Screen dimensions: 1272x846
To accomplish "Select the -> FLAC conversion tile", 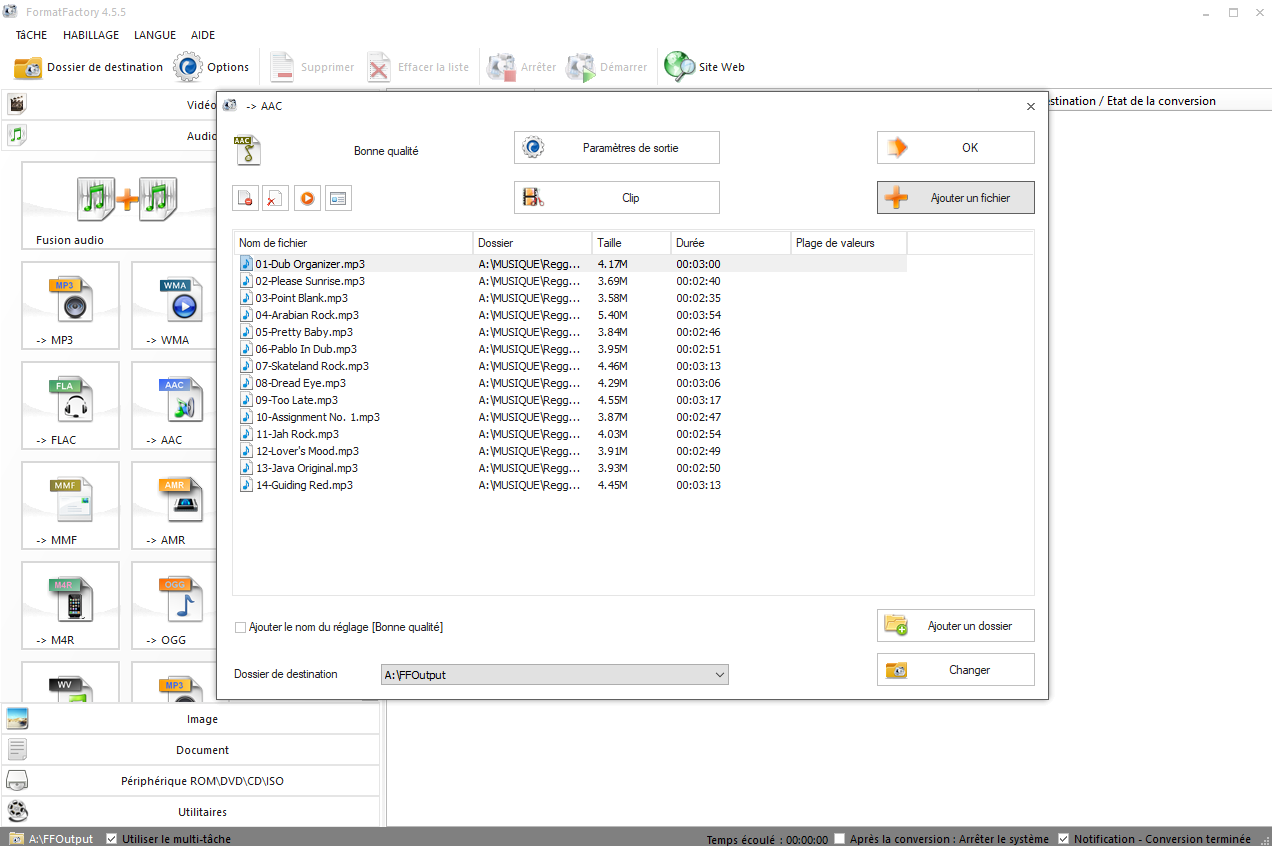I will click(x=70, y=406).
